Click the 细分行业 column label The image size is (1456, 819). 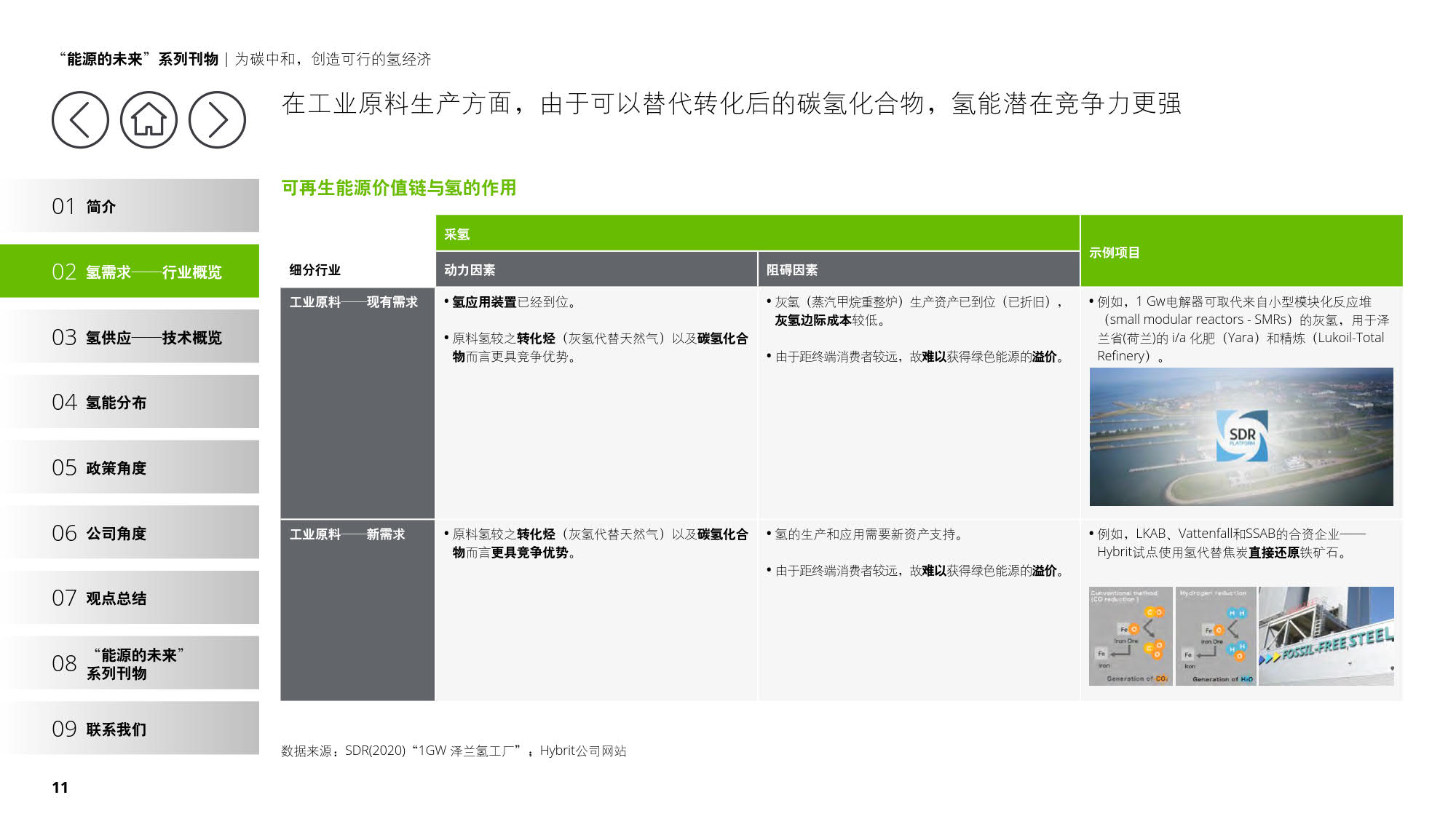tap(314, 270)
